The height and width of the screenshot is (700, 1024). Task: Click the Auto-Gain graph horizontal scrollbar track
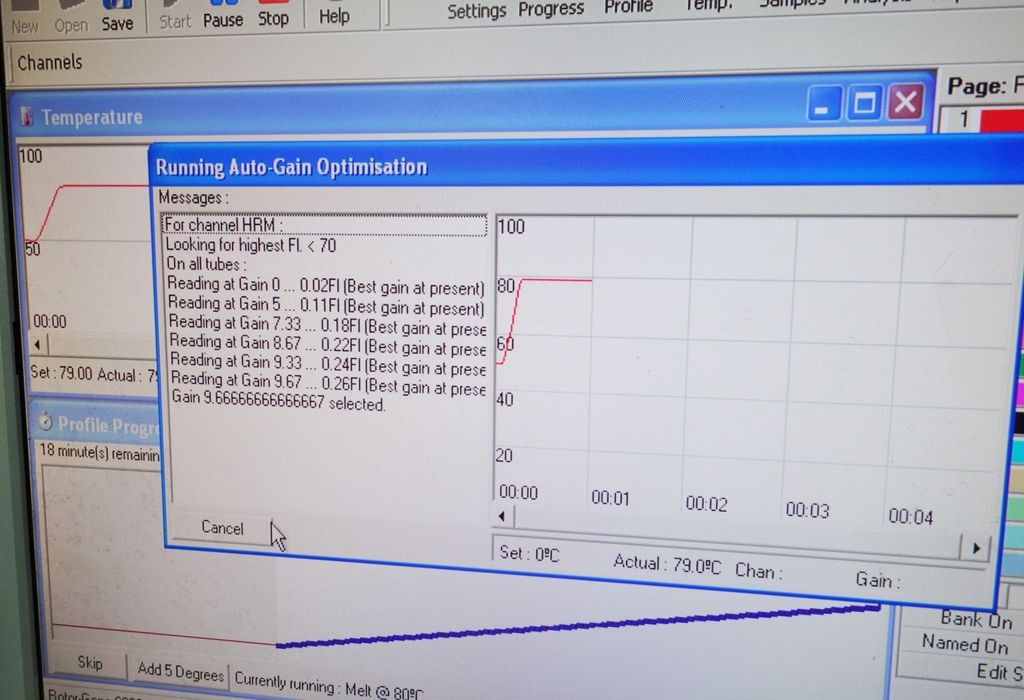coord(737,532)
